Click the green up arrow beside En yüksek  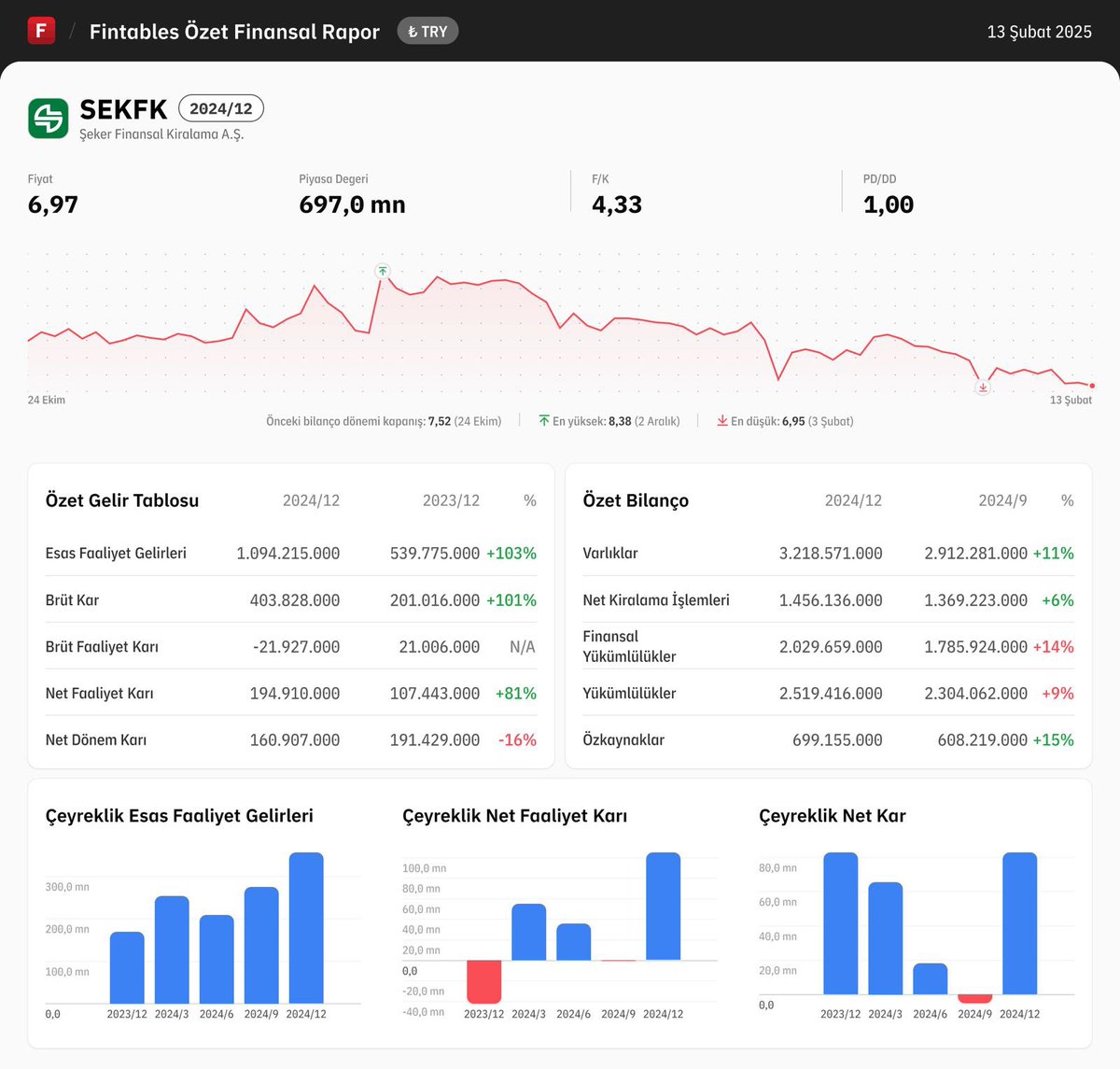click(x=544, y=421)
